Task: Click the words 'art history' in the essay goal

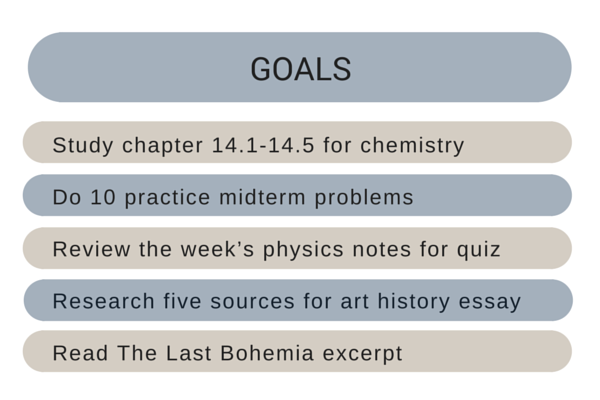Action: (395, 301)
